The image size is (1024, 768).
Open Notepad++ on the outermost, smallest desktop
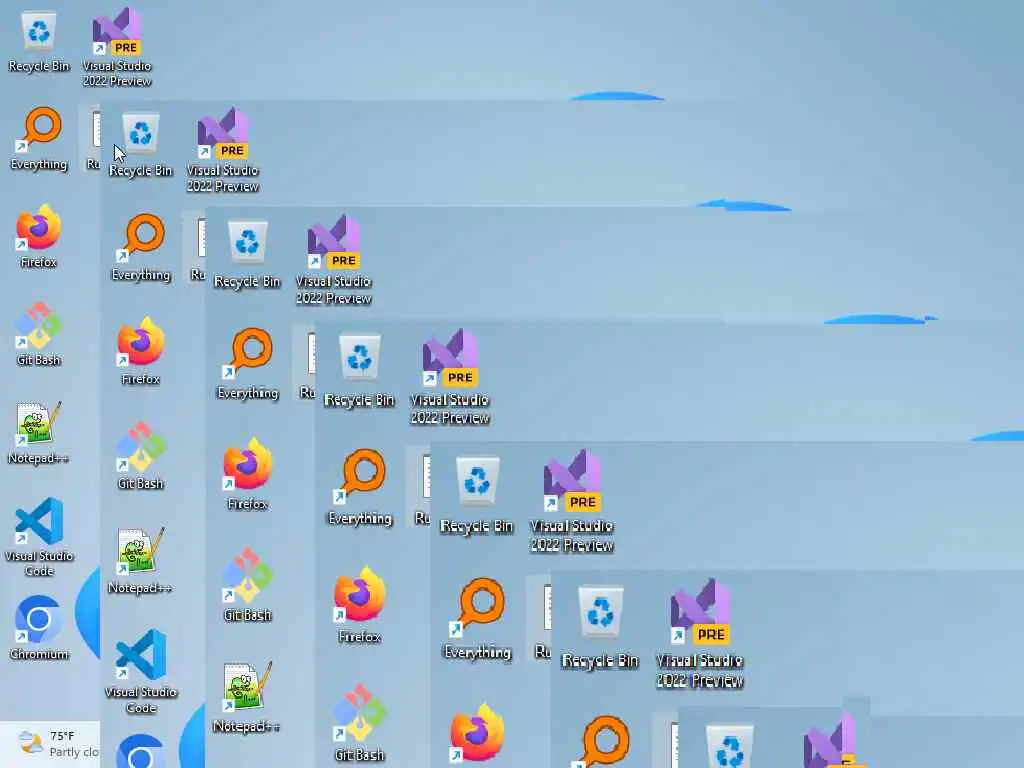[39, 432]
